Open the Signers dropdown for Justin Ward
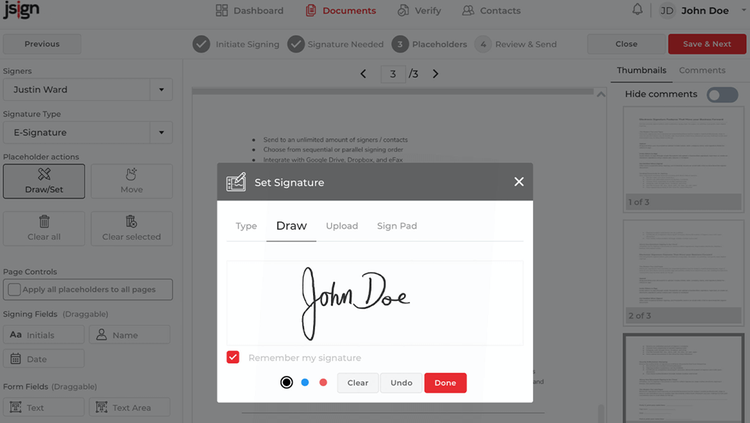Screen dimensions: 750x423 pyautogui.click(x=161, y=89)
